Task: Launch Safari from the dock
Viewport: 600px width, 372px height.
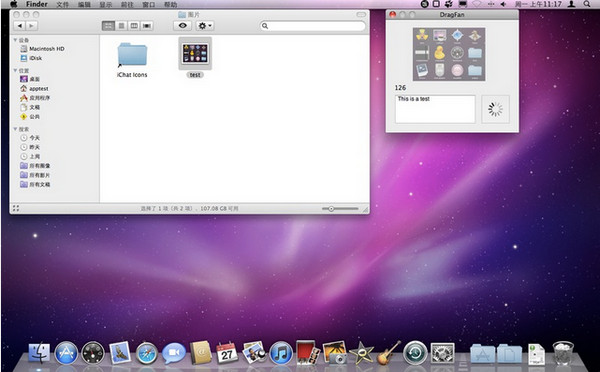Action: click(x=147, y=353)
